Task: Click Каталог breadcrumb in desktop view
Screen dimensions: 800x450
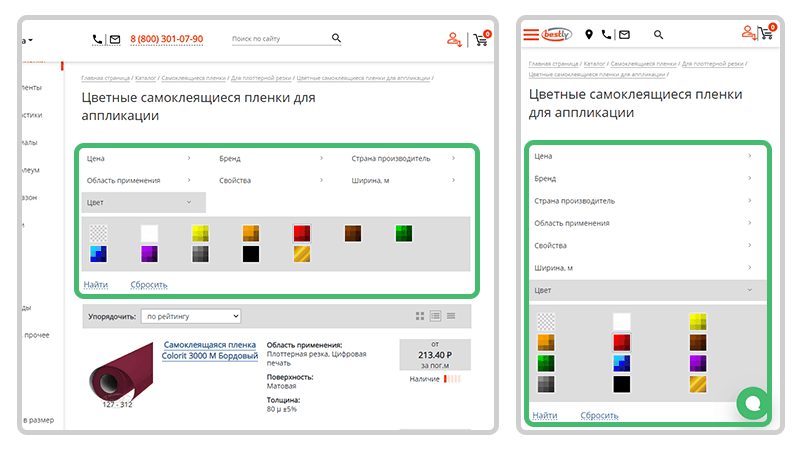Action: pyautogui.click(x=145, y=78)
